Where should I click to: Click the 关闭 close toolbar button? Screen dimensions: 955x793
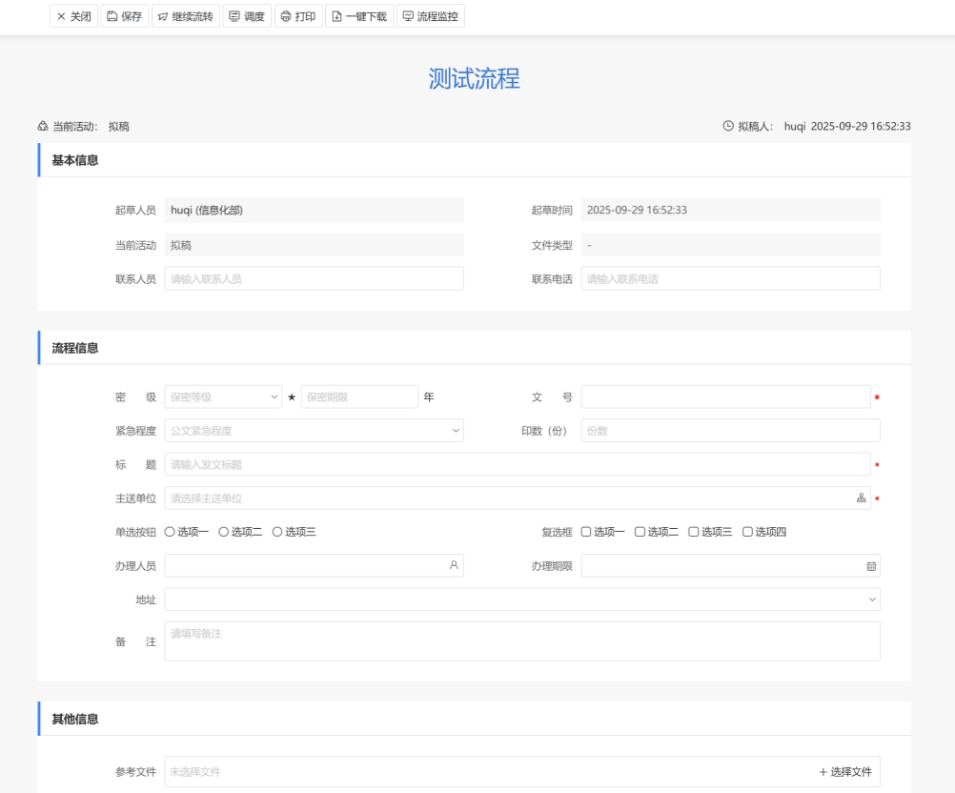(x=74, y=17)
